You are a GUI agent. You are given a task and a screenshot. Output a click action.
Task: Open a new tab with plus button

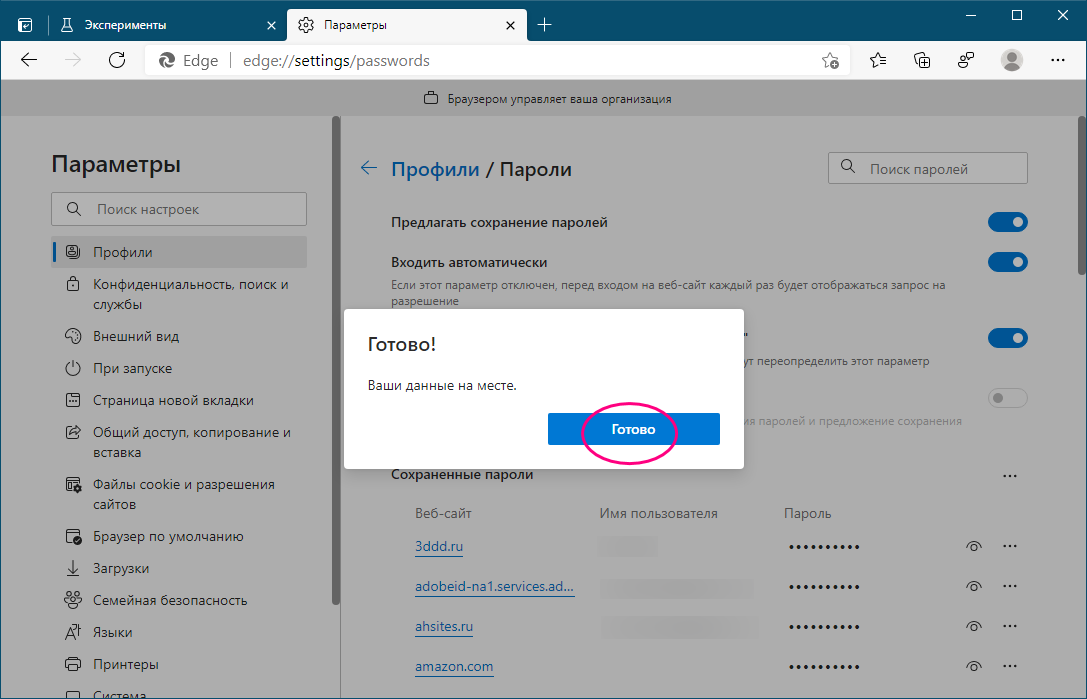[x=545, y=25]
